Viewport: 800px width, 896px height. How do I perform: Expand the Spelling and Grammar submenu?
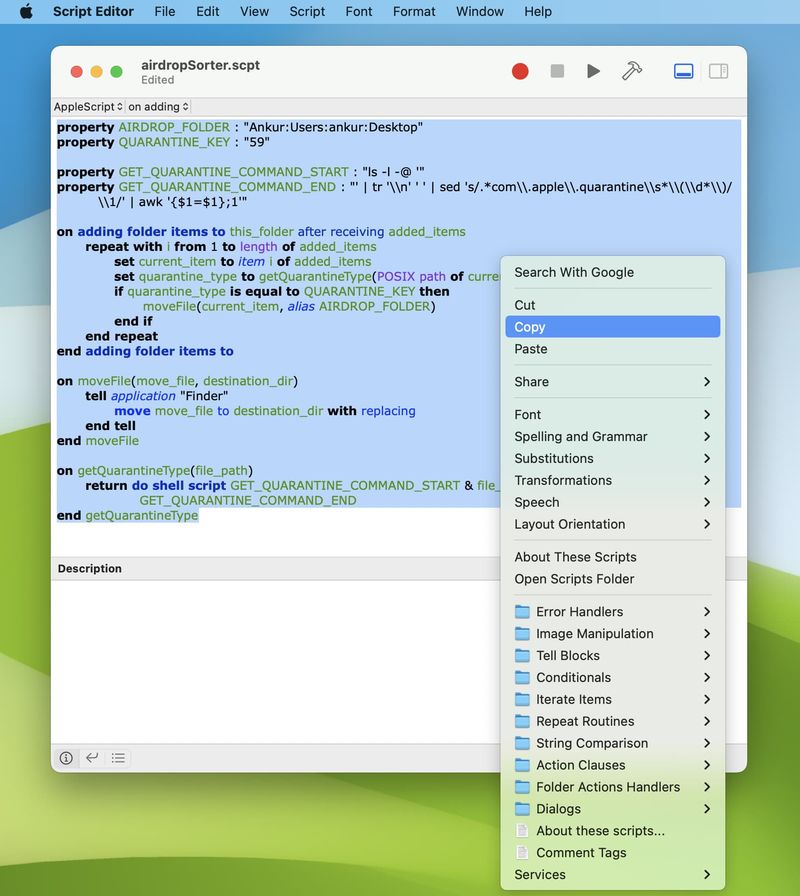click(613, 437)
